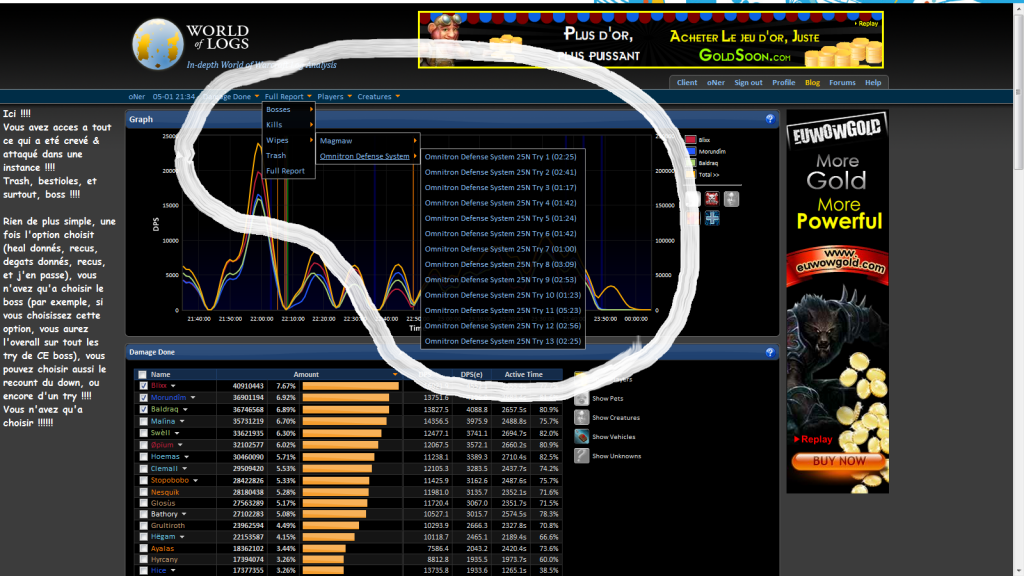This screenshot has width=1024, height=576.
Task: Sort by the Active Time column header
Action: tap(523, 375)
